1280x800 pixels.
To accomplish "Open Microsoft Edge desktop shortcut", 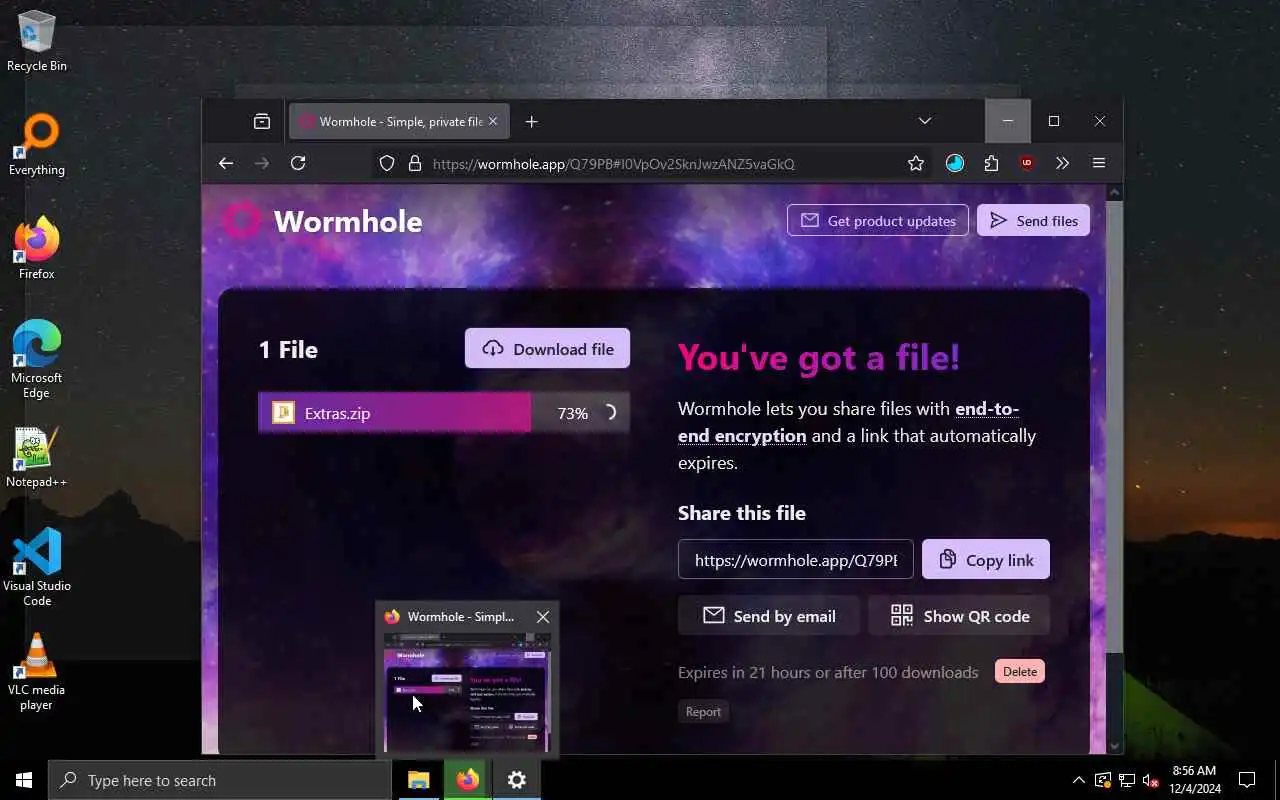I will pos(37,360).
